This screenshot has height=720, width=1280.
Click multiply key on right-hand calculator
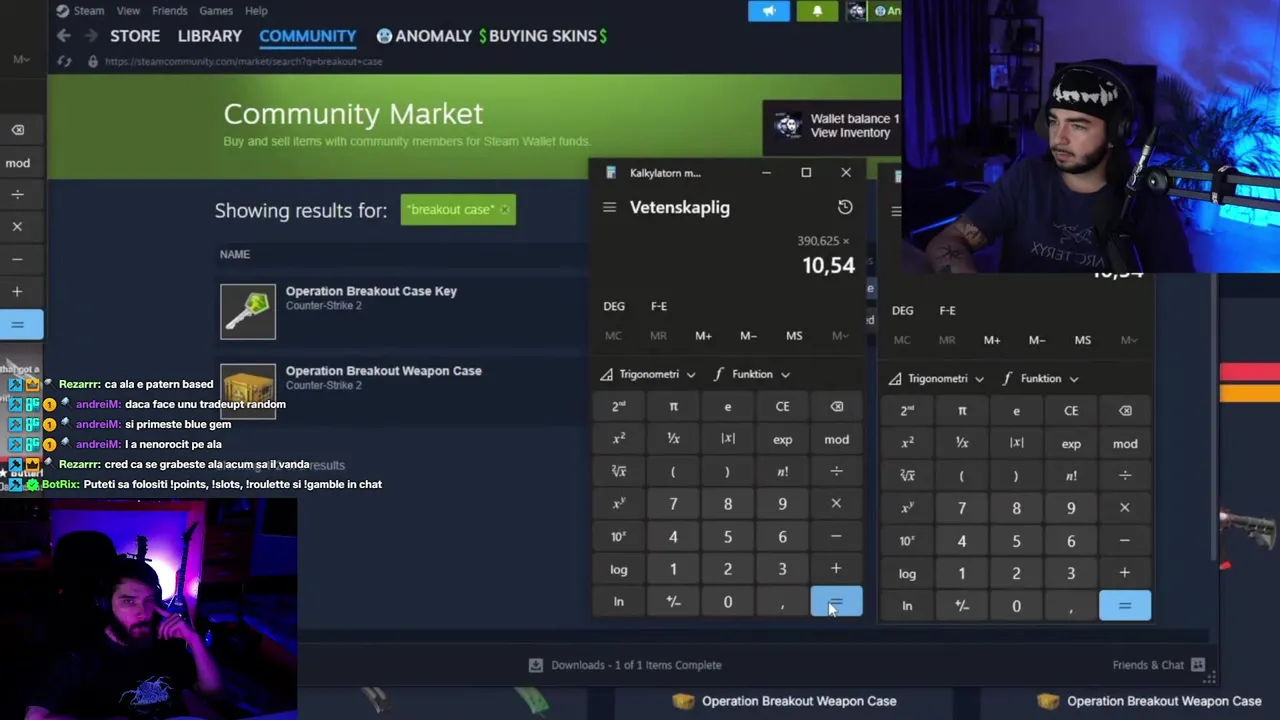tap(1125, 508)
